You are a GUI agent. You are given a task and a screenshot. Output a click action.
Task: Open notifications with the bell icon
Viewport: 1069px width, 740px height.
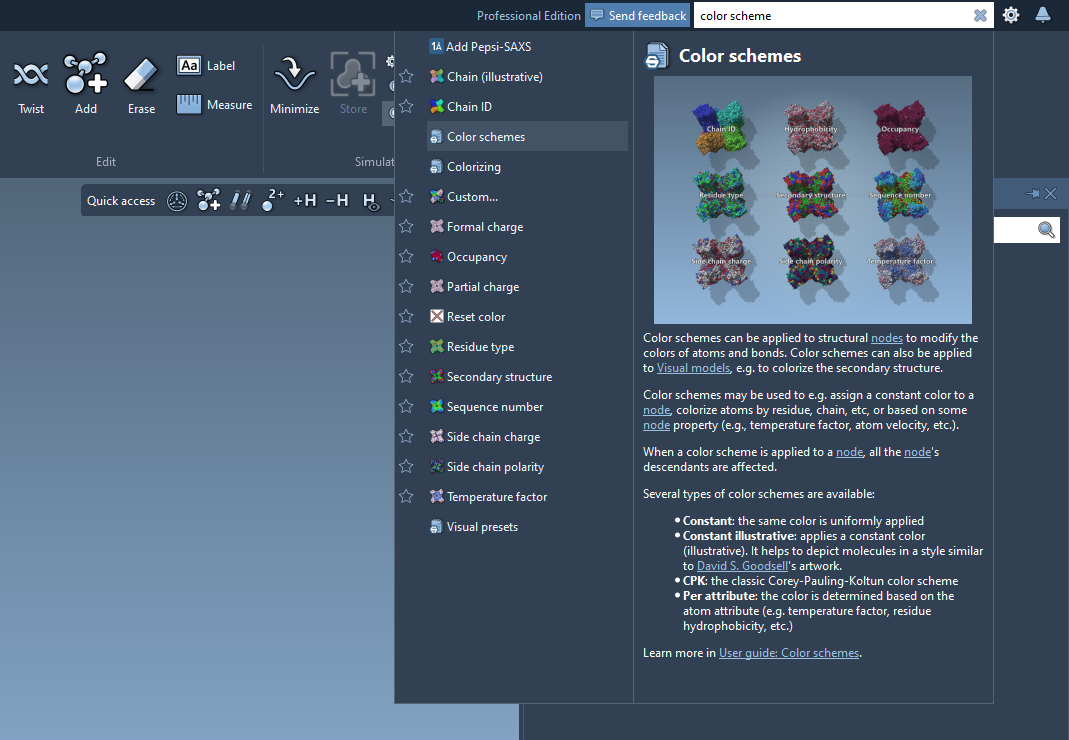(x=1043, y=15)
